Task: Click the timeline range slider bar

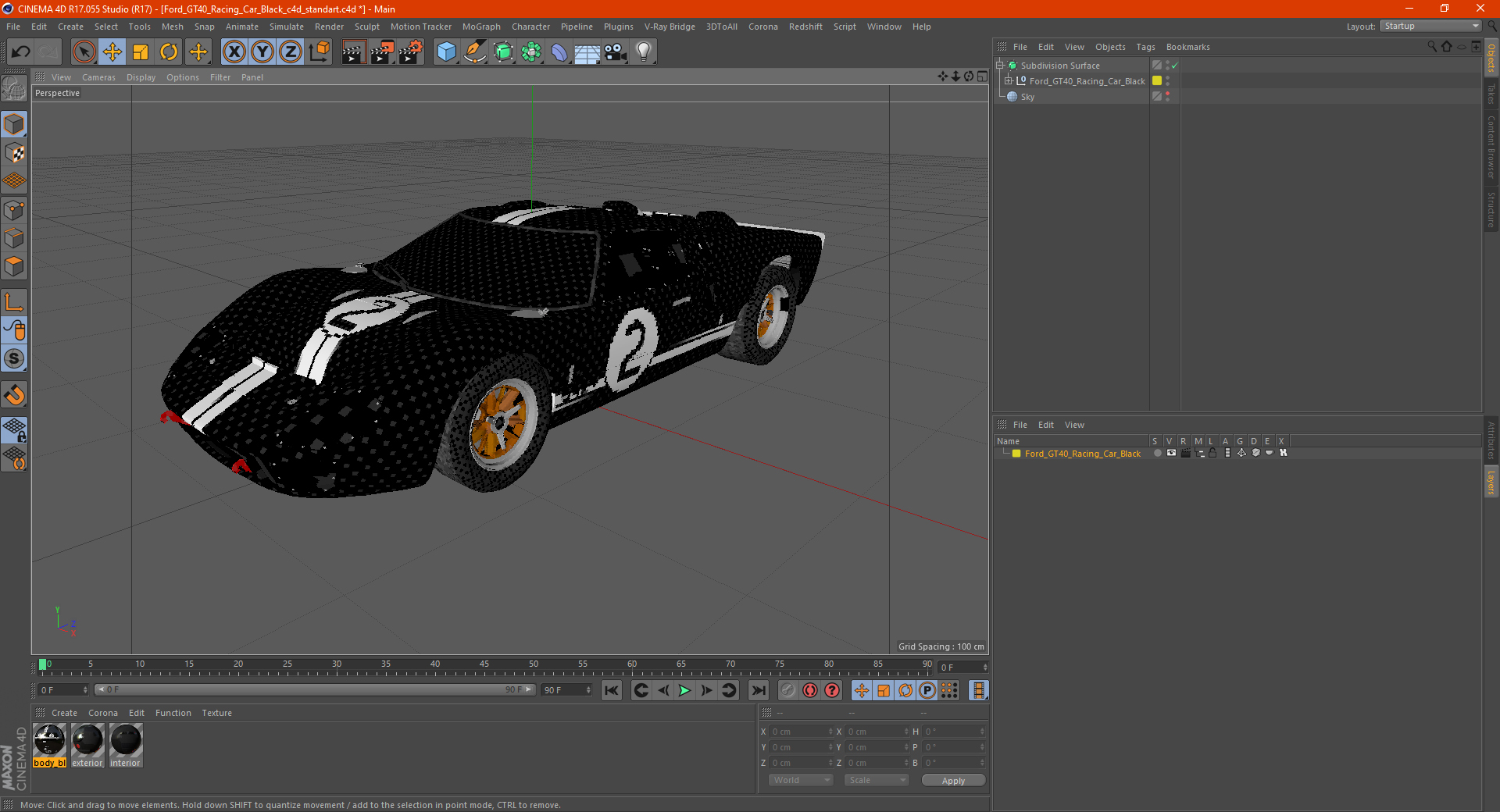Action: click(315, 689)
